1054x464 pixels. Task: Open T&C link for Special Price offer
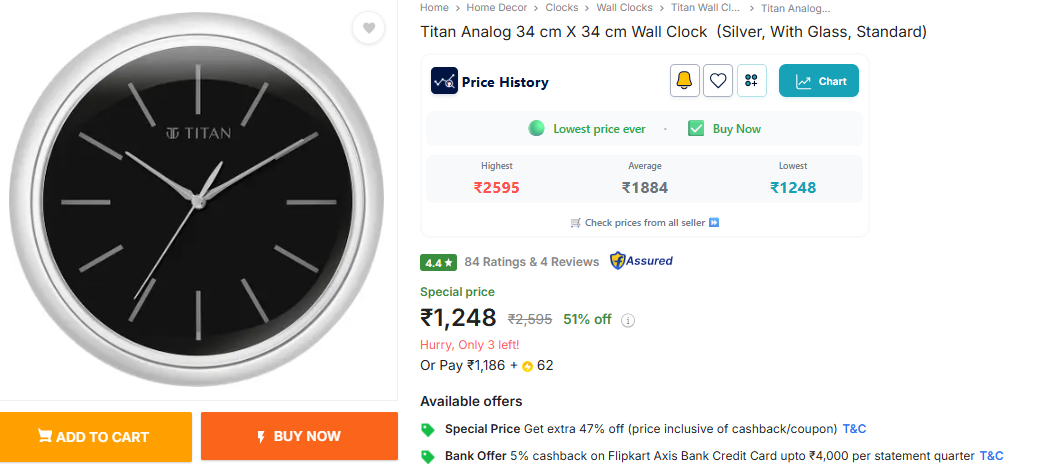(854, 429)
